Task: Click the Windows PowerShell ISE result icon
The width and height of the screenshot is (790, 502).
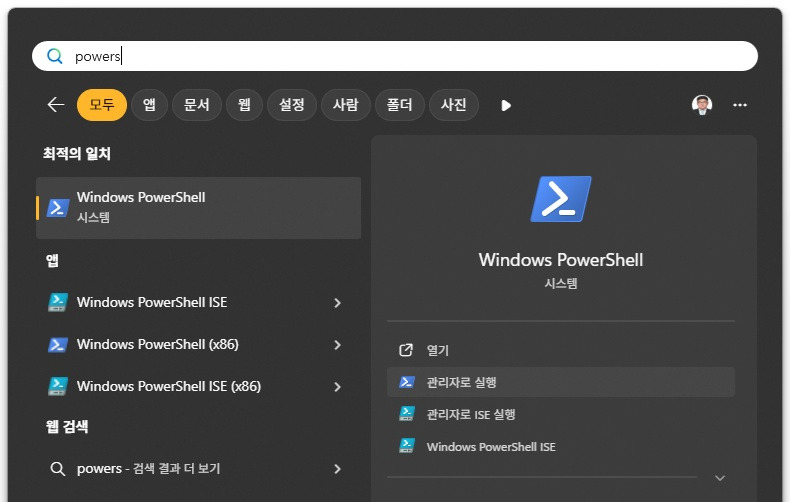Action: [57, 302]
